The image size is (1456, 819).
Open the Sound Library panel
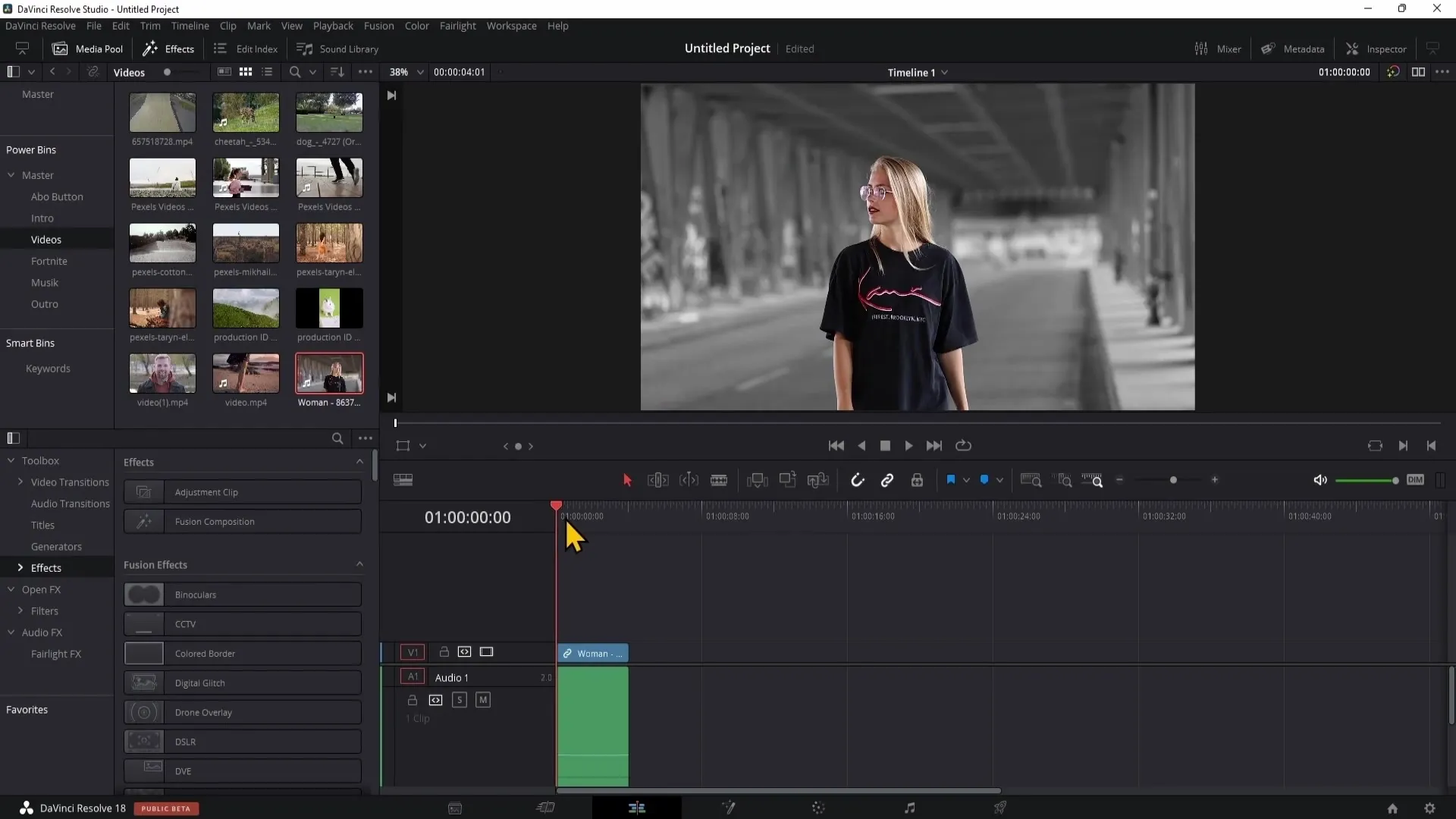(337, 49)
